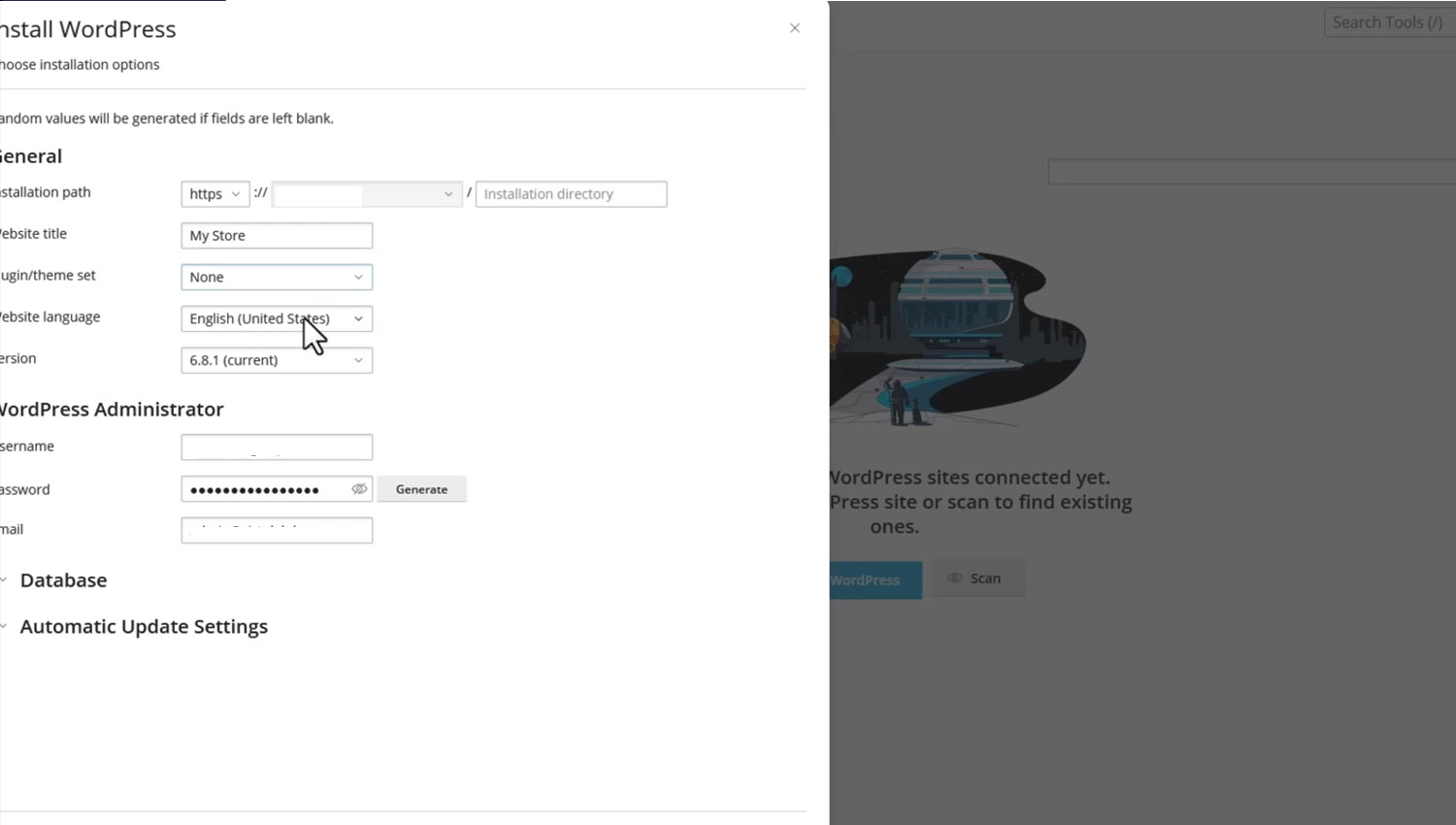The height and width of the screenshot is (825, 1456).
Task: Toggle password visibility eye icon
Action: tap(359, 489)
